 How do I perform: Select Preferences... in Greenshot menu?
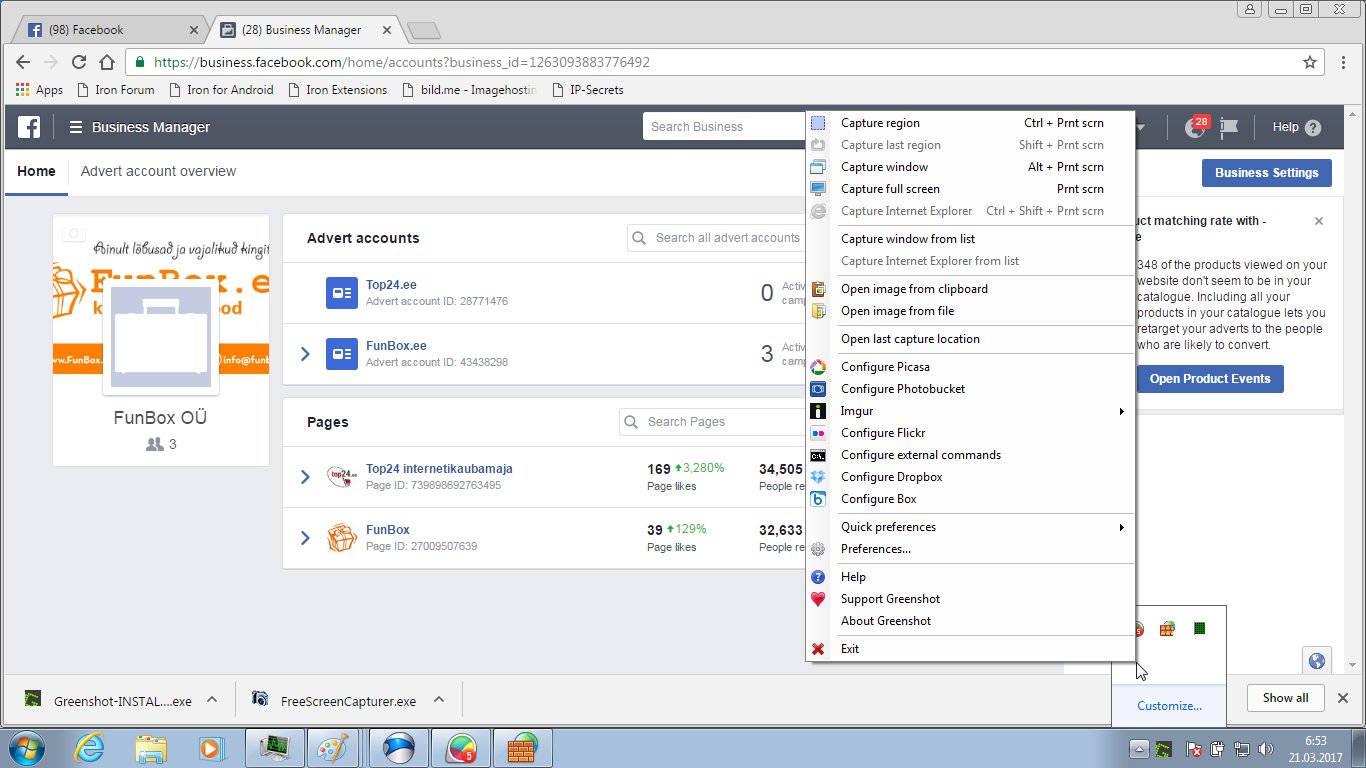(x=970, y=549)
